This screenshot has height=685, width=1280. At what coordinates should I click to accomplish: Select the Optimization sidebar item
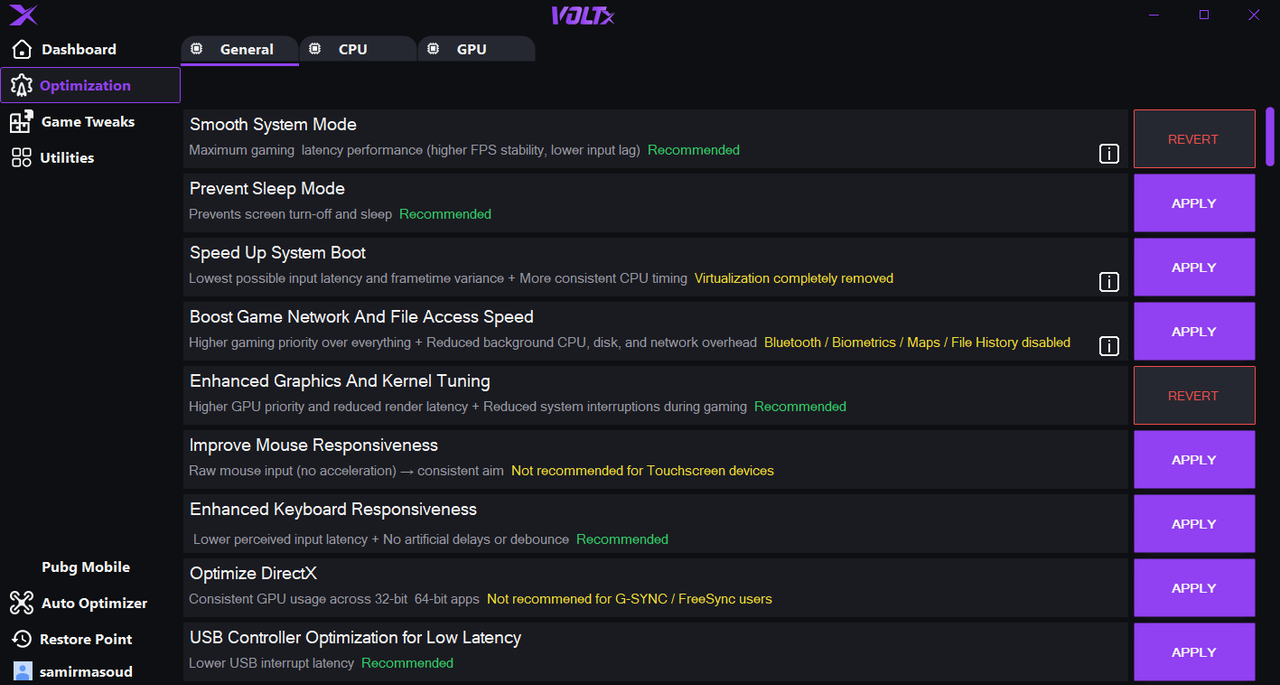click(90, 85)
